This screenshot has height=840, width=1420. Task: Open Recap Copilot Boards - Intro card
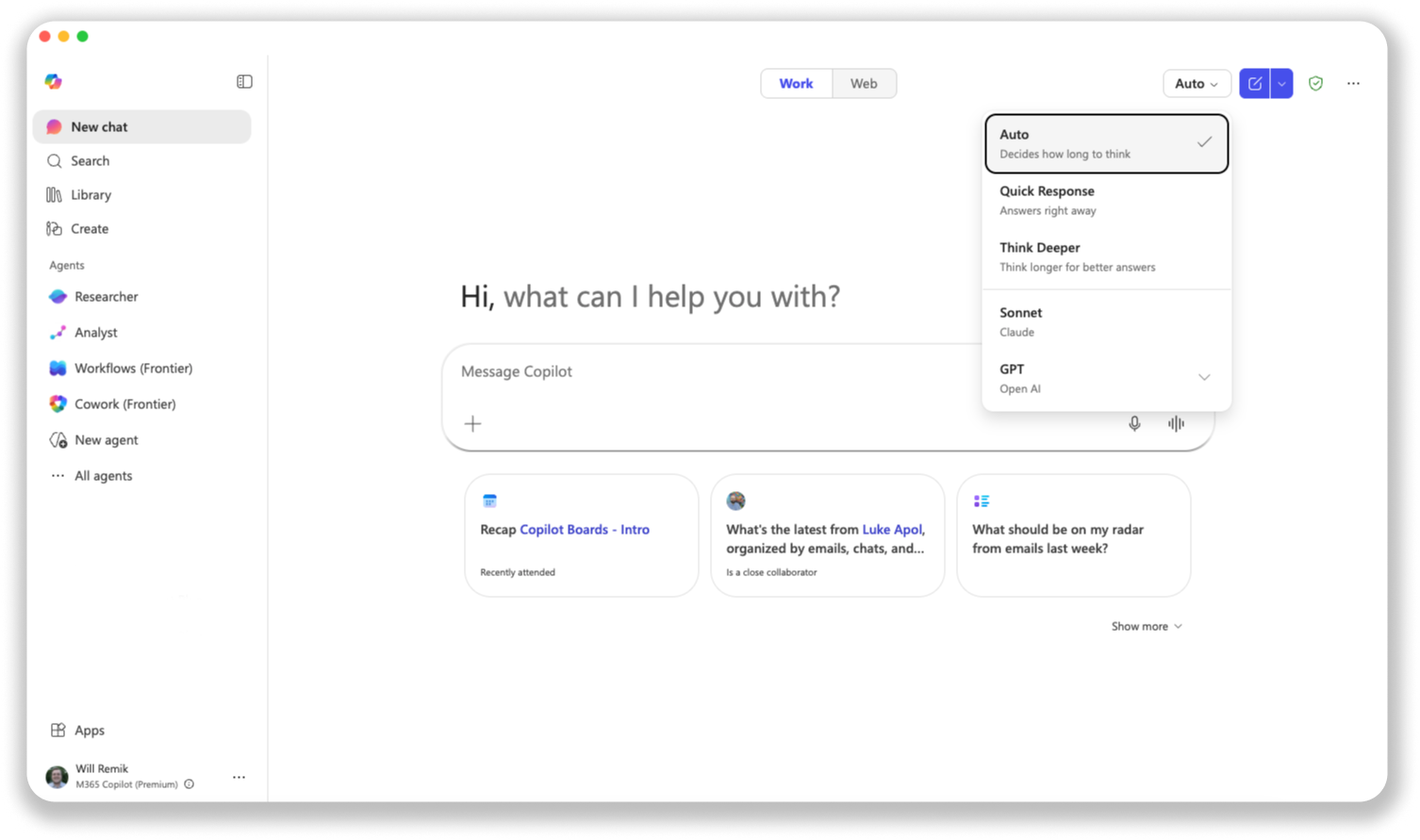pos(582,535)
